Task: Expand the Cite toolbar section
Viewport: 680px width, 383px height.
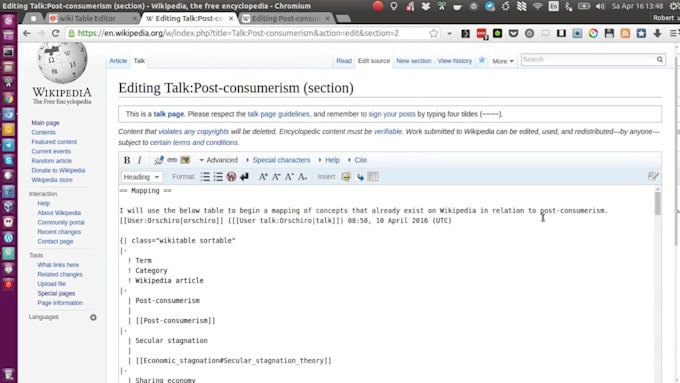Action: [x=357, y=160]
